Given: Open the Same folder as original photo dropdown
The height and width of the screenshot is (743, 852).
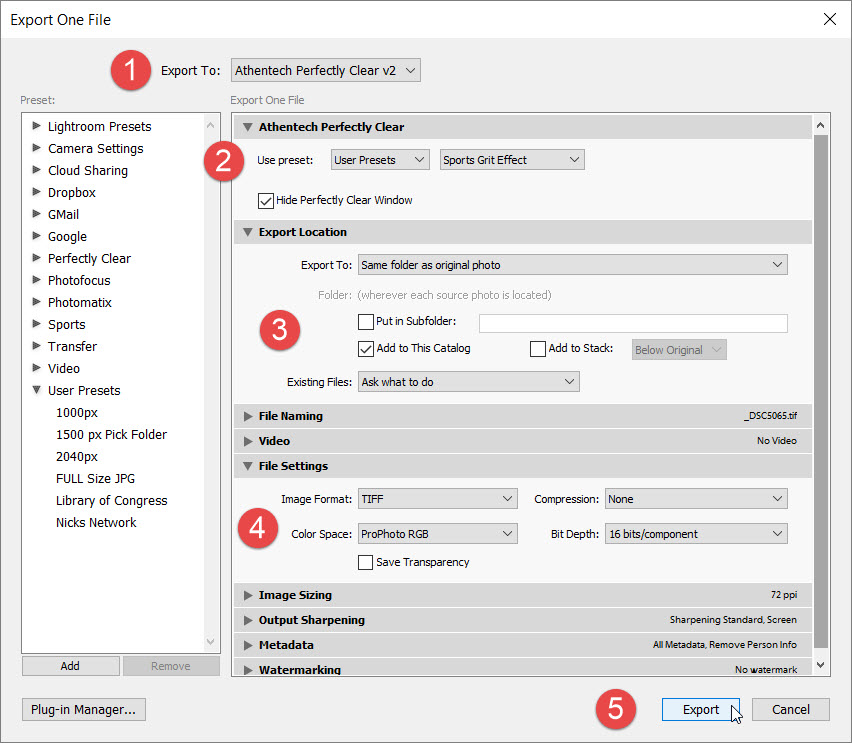Looking at the screenshot, I should click(x=573, y=265).
